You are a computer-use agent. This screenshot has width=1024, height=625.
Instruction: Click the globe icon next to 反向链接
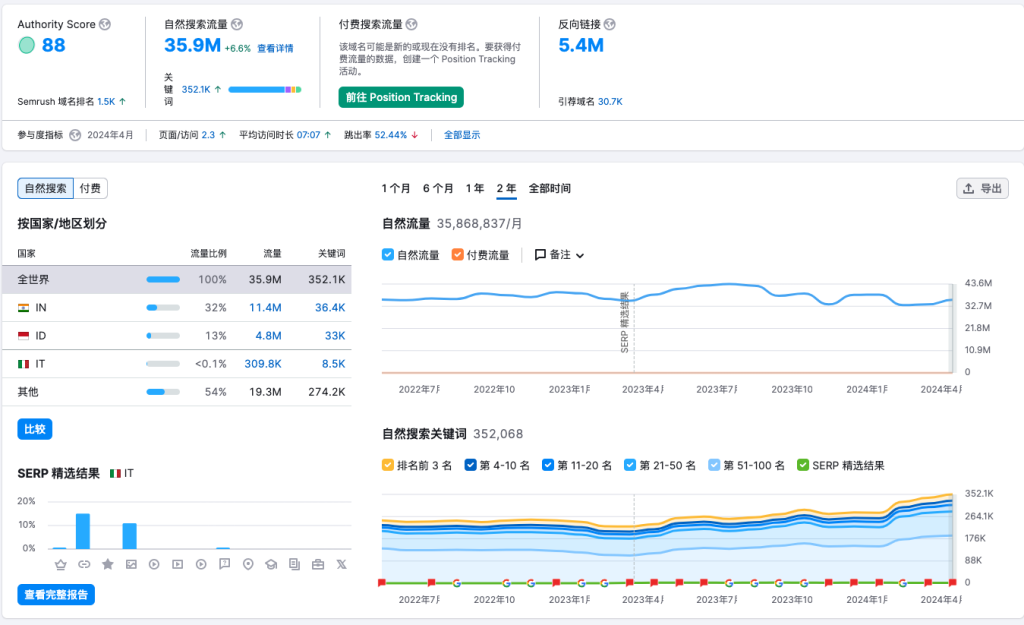(609, 24)
